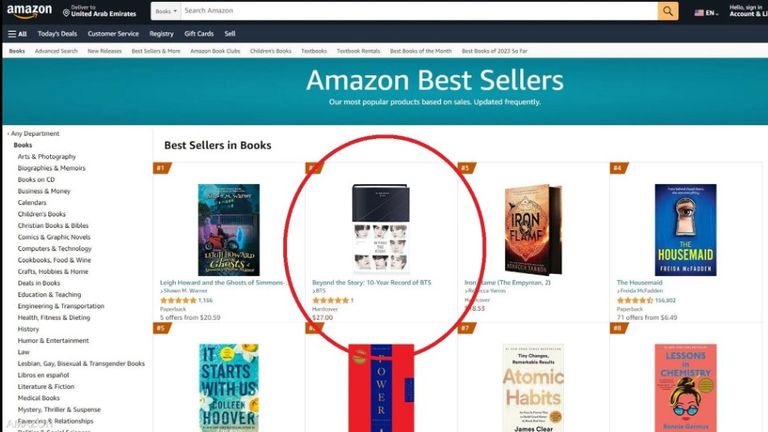768x432 pixels.
Task: Open Today's Deals in navigation bar
Action: click(x=57, y=34)
